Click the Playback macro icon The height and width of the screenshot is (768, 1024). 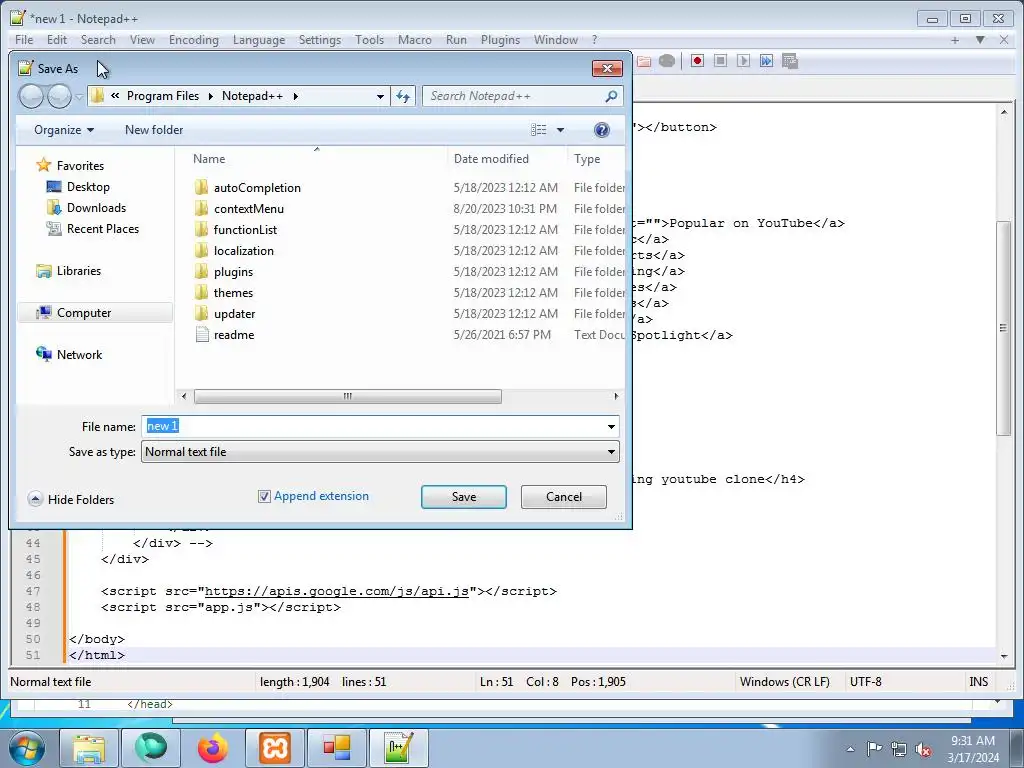click(x=743, y=61)
